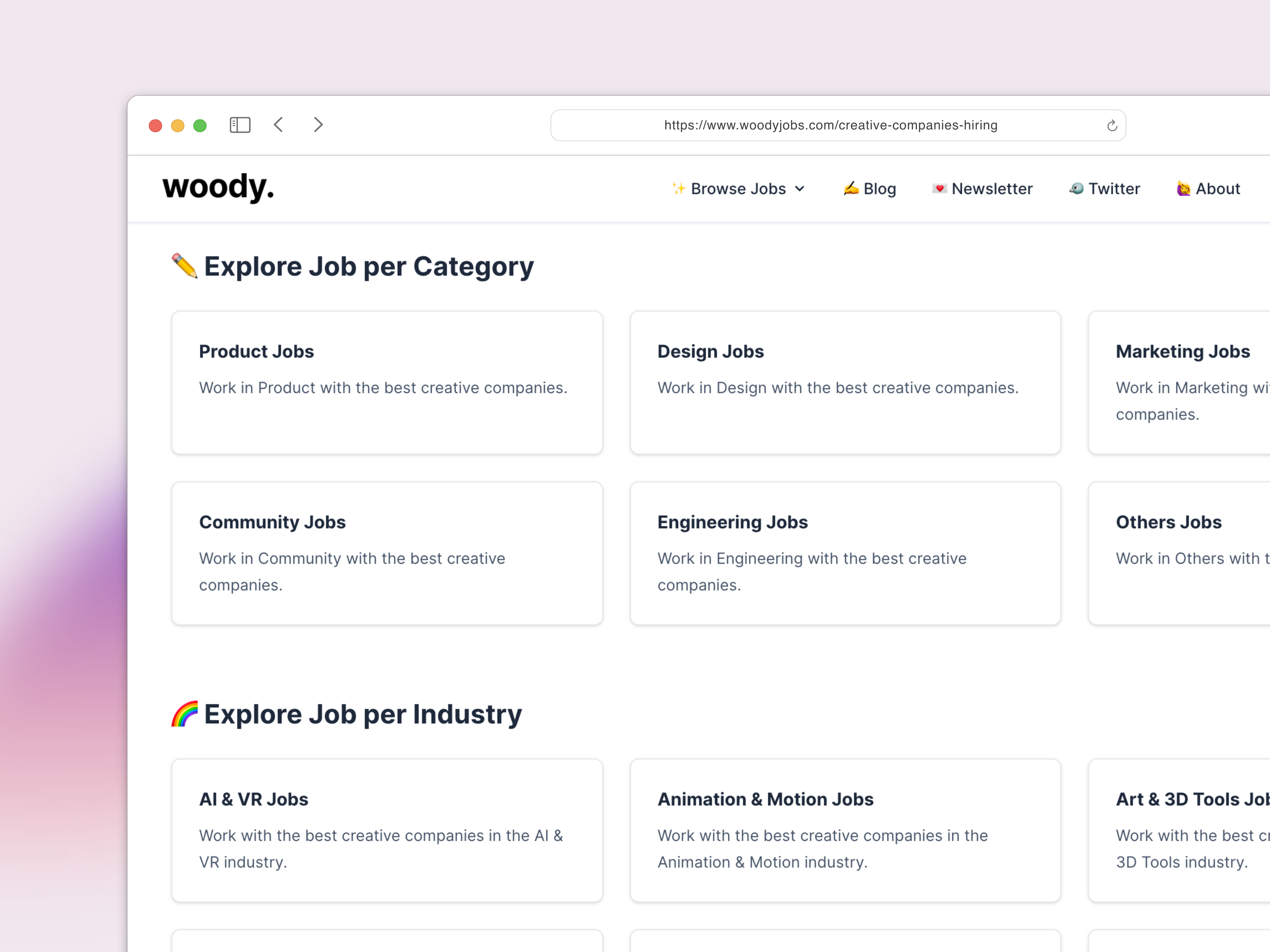
Task: Open Animation & Motion Jobs card
Action: [x=845, y=830]
